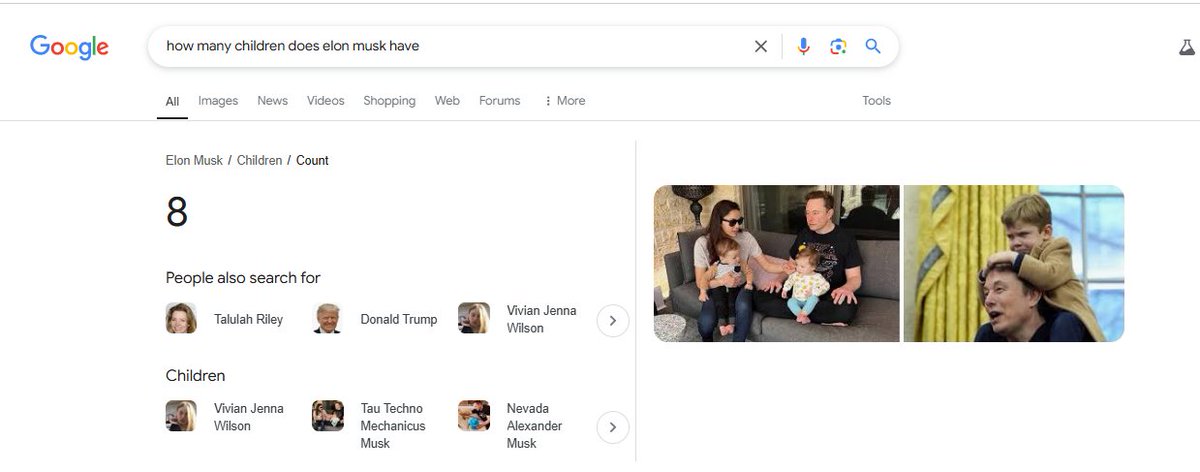Open Tau Techno Mechanicus Musk avatar
The image size is (1200, 472).
click(327, 416)
